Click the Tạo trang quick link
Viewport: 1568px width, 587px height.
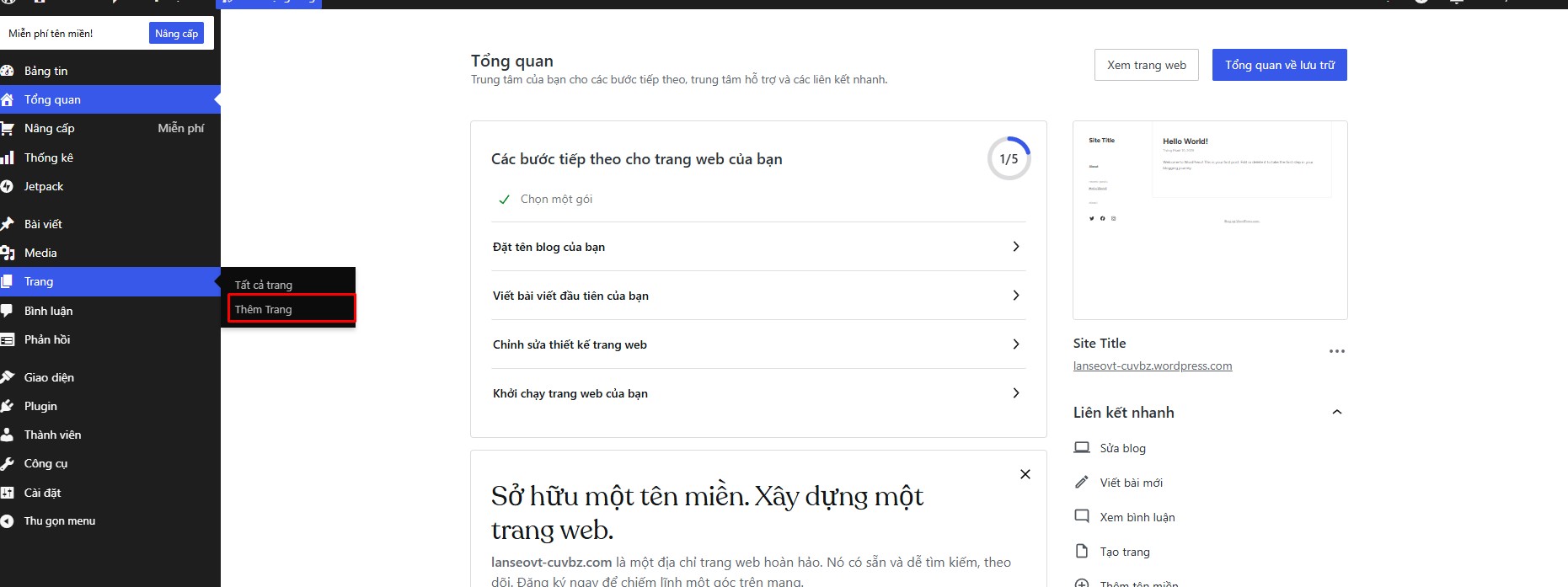tap(1124, 552)
